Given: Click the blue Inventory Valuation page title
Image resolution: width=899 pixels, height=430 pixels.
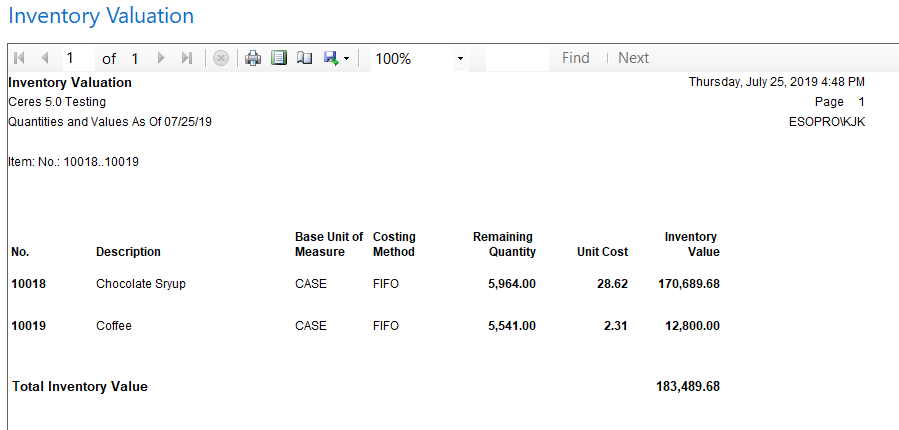Looking at the screenshot, I should 101,16.
